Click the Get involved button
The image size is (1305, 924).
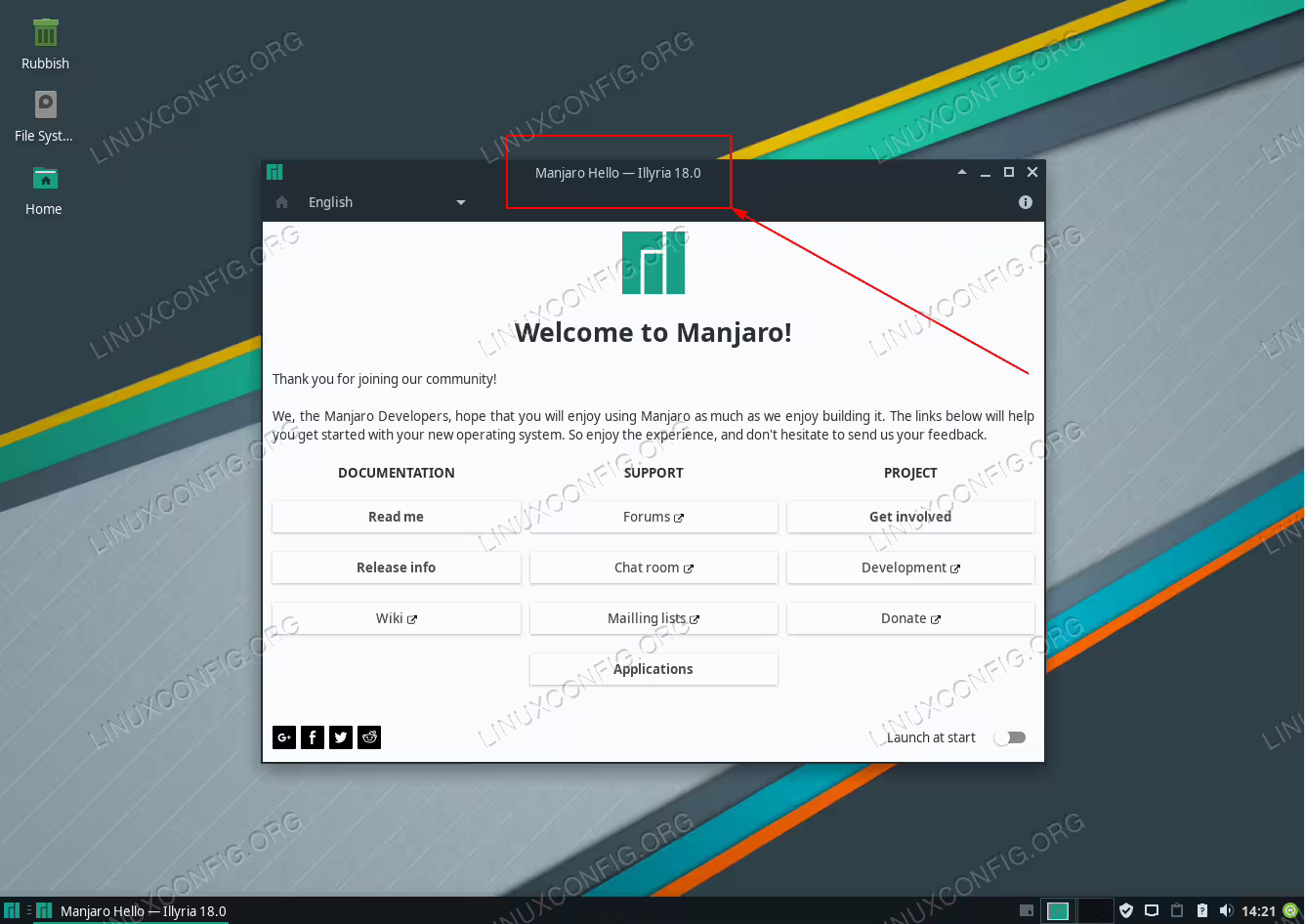pos(910,517)
